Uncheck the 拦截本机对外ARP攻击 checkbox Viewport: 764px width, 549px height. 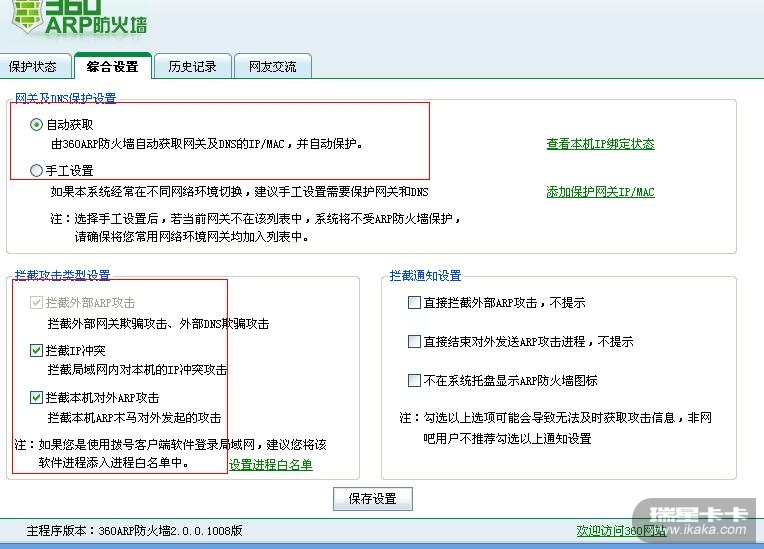click(36, 398)
